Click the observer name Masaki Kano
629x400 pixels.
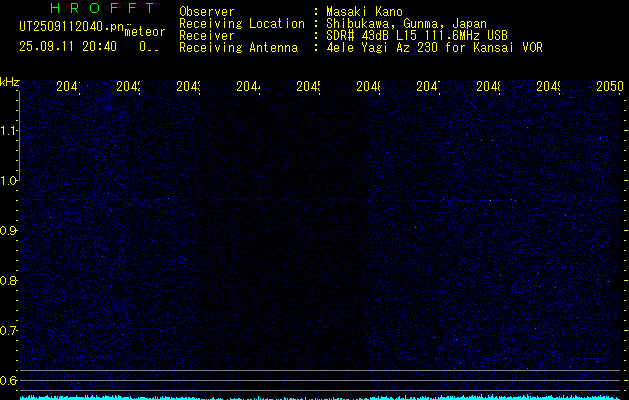364,11
